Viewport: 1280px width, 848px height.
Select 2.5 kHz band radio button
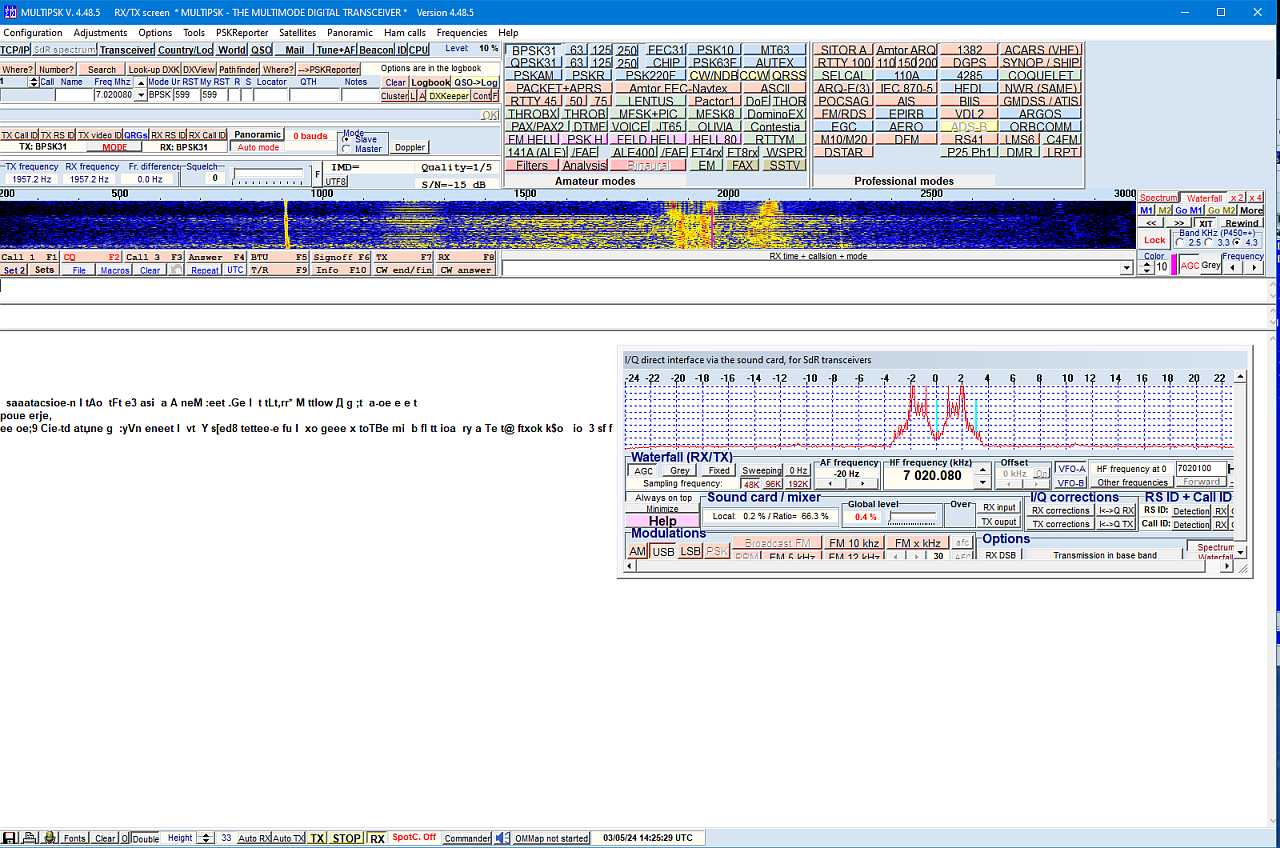pos(1180,242)
